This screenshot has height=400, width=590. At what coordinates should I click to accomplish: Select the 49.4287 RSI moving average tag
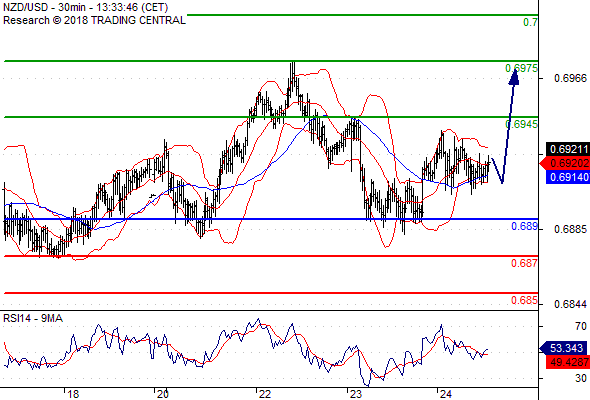tap(568, 362)
